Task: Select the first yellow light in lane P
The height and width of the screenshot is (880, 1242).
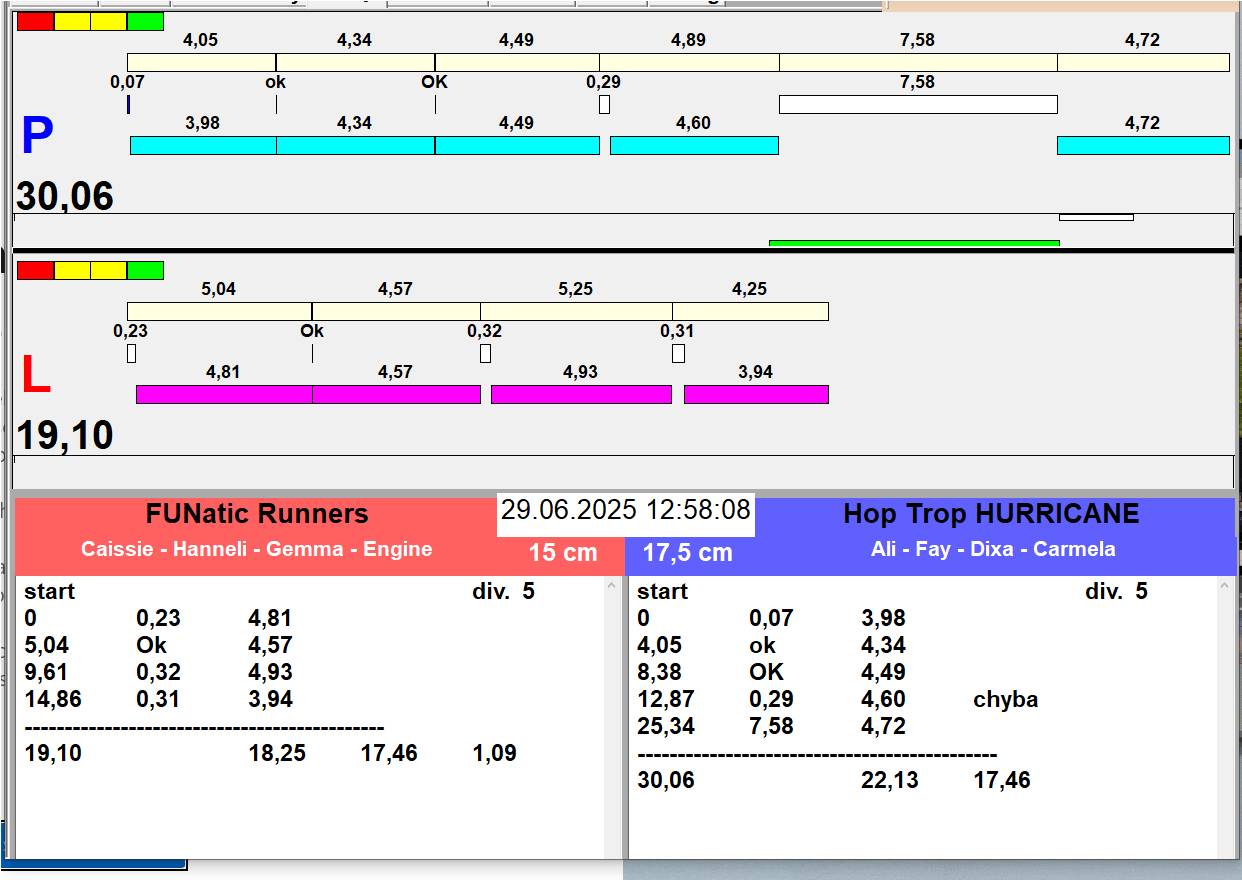Action: pyautogui.click(x=72, y=21)
